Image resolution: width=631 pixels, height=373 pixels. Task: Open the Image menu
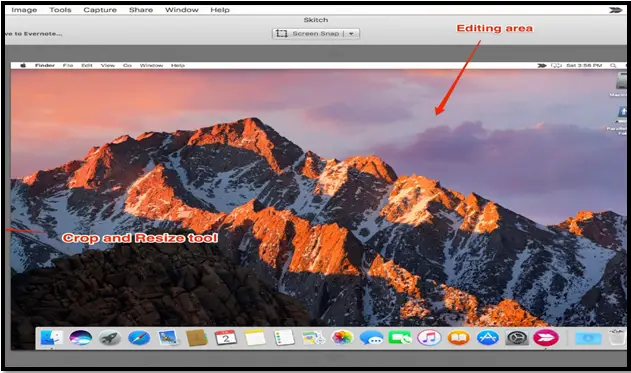coord(24,10)
